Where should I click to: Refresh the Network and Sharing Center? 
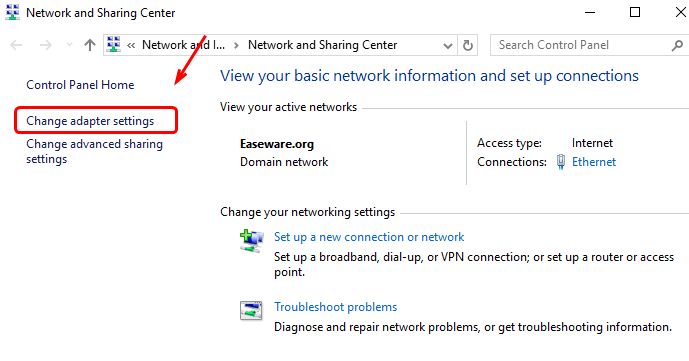[x=468, y=45]
